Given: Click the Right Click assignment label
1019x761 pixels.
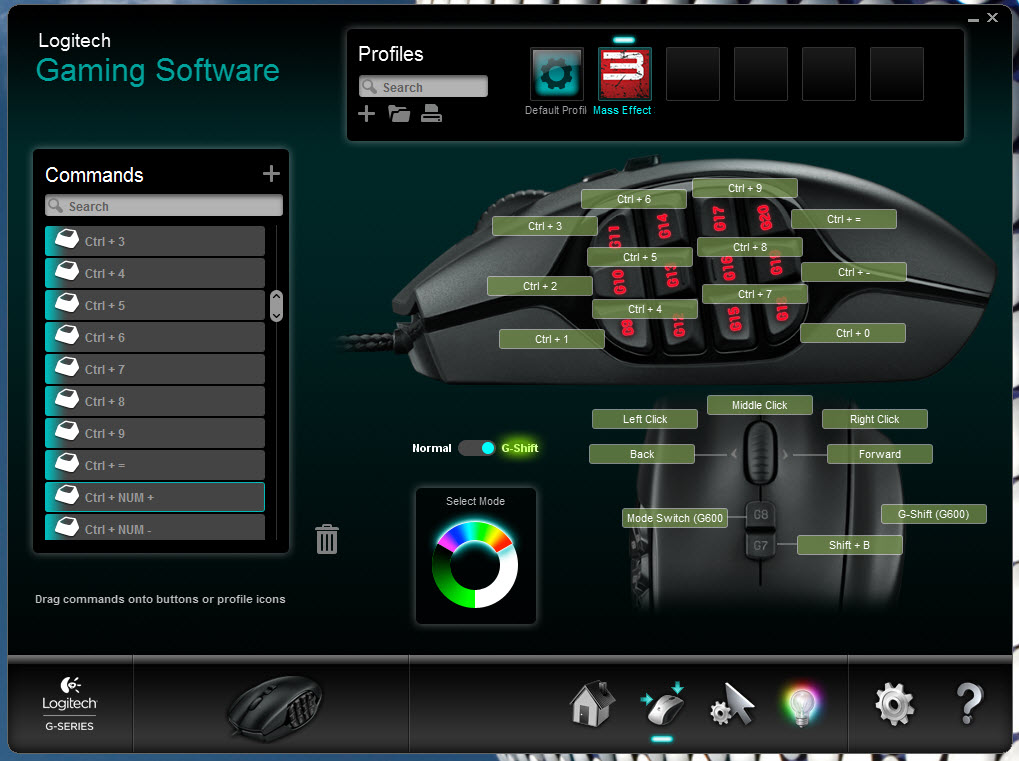Looking at the screenshot, I should click(875, 419).
